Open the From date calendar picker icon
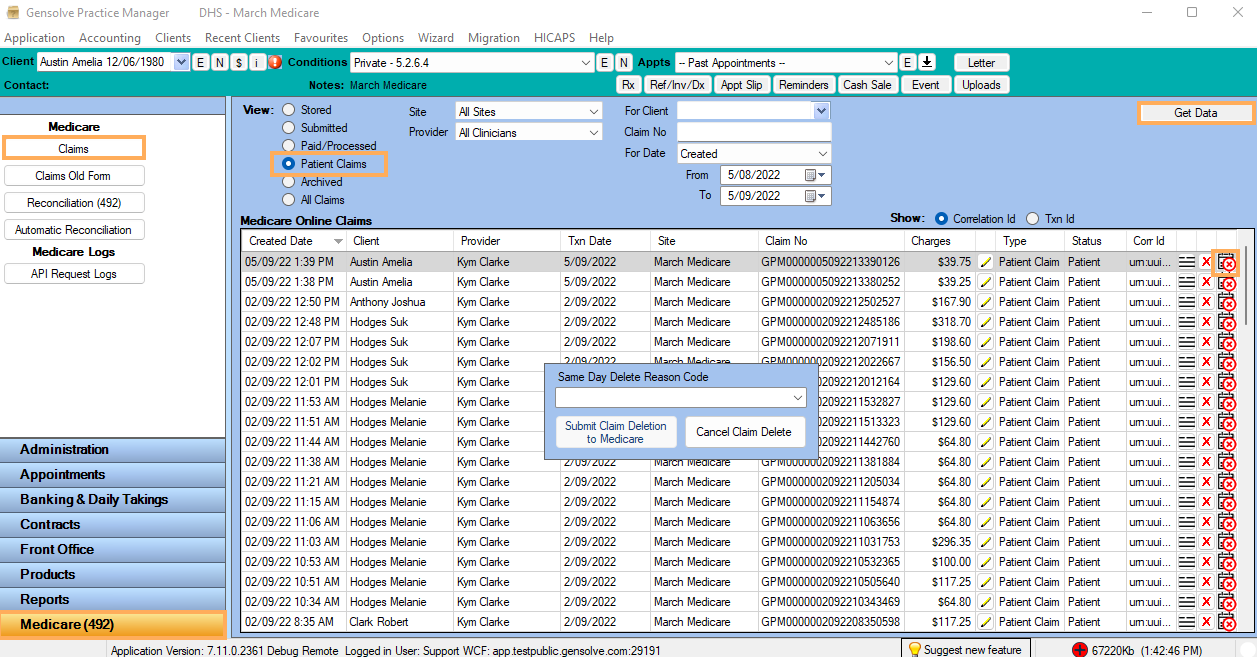Screen dimensions: 1257x657 tap(816, 175)
